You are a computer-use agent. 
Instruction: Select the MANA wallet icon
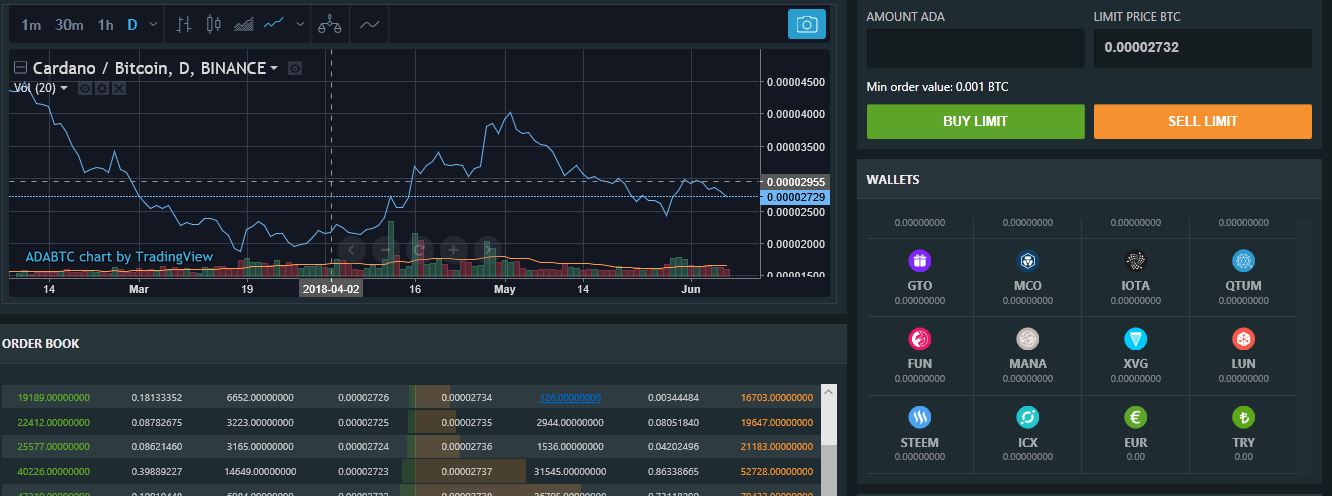coord(1027,339)
